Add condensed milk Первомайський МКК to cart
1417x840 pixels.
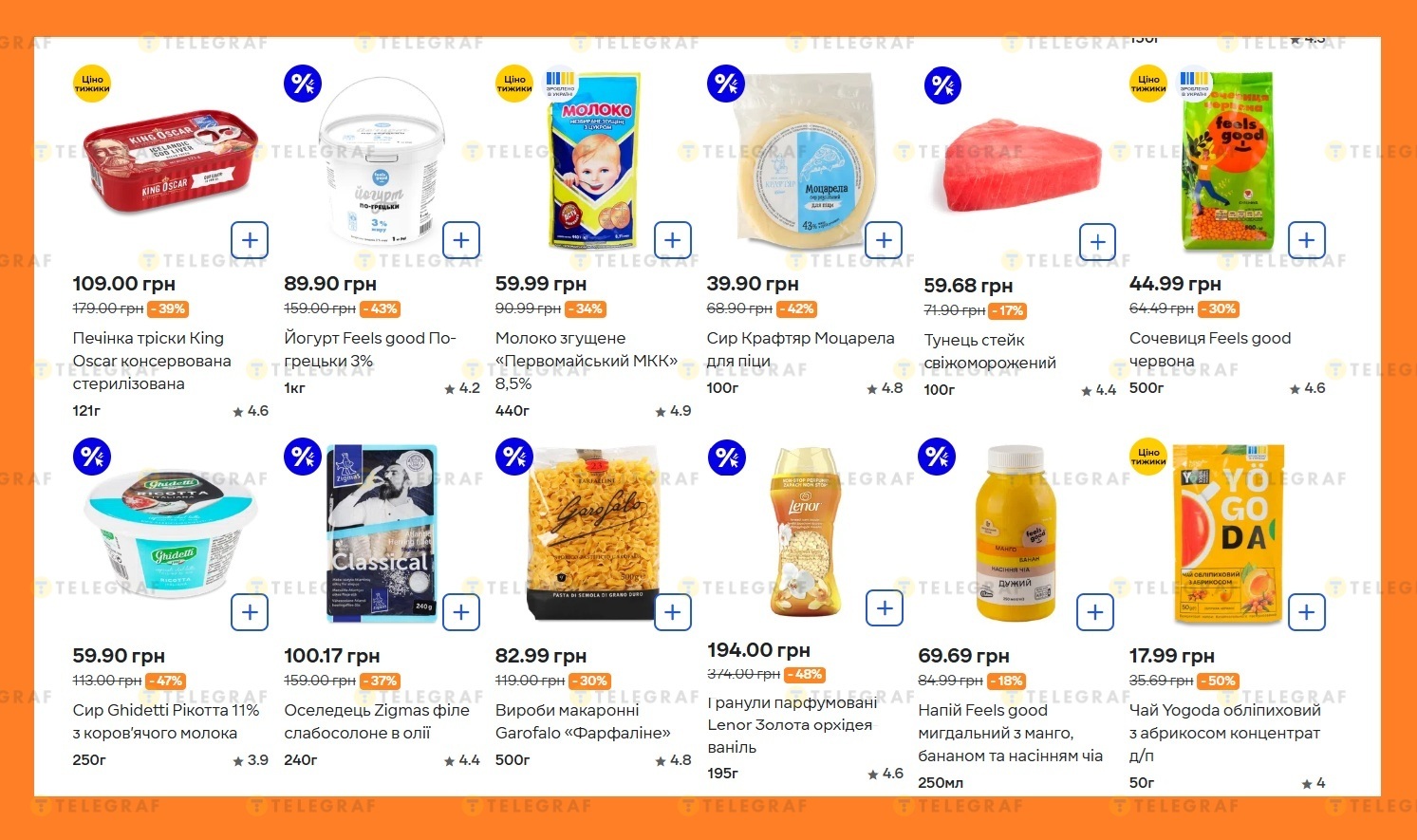pos(673,240)
